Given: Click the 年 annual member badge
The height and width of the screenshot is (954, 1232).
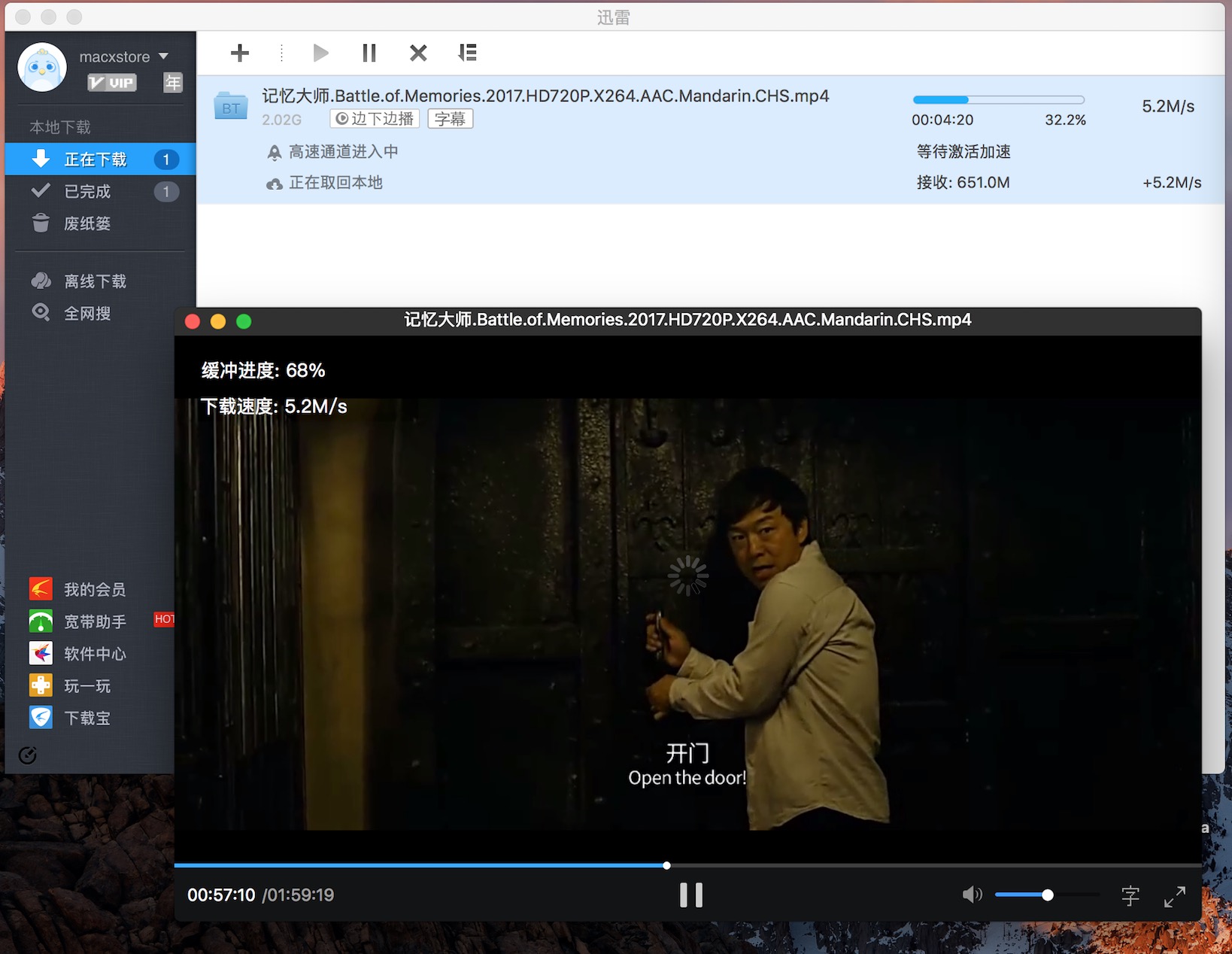Looking at the screenshot, I should (x=173, y=83).
